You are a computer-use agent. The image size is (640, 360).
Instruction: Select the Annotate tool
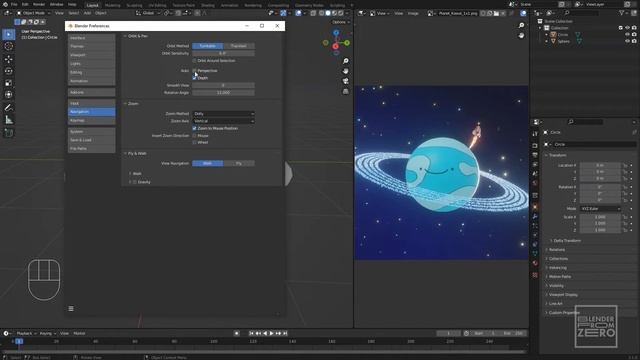point(8,108)
